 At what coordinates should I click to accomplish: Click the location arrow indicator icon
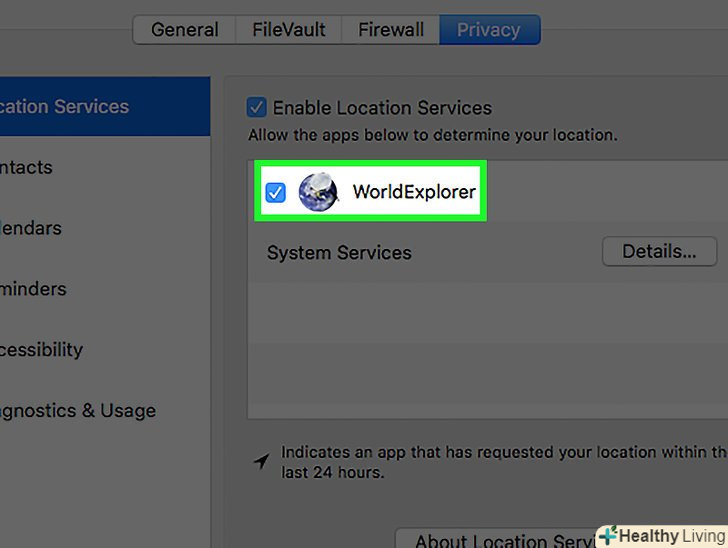click(x=261, y=461)
